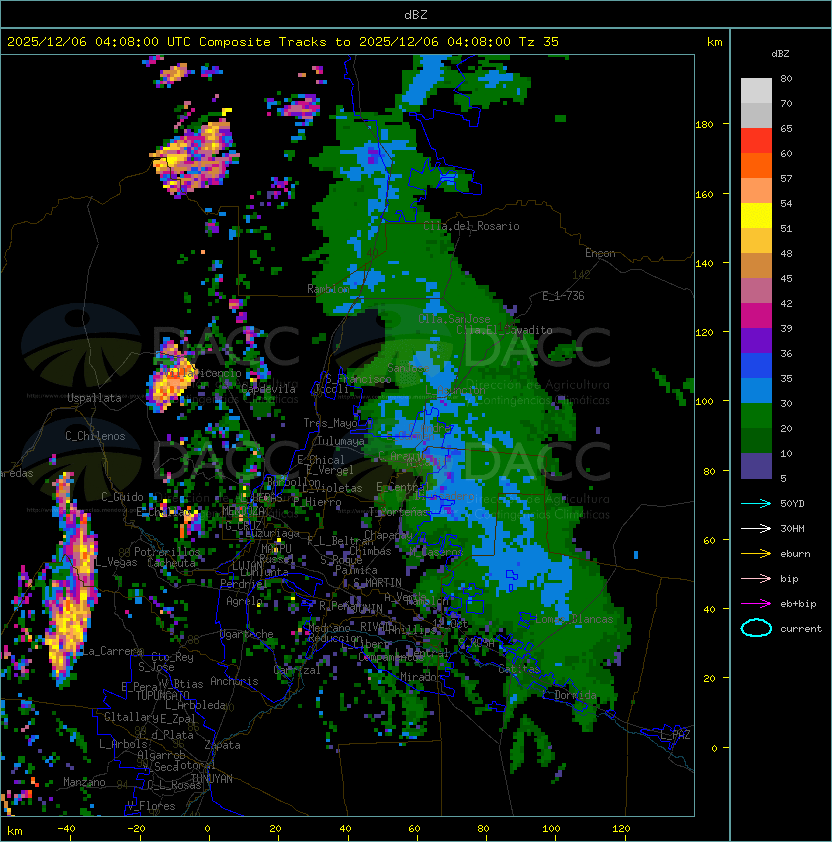The image size is (832, 842).
Task: Pick the slate purple swatch between 10 and 5 dBZ
Action: (756, 466)
